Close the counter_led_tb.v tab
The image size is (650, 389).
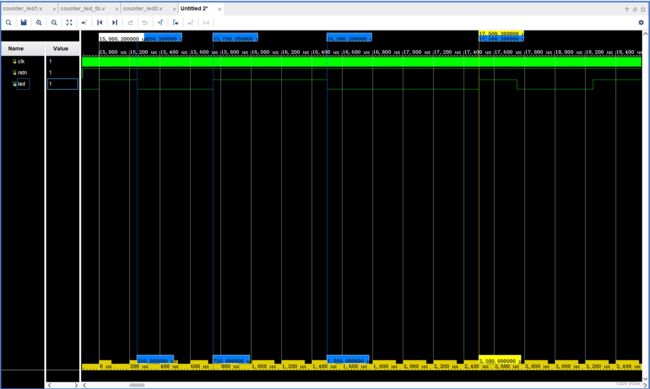coord(117,9)
